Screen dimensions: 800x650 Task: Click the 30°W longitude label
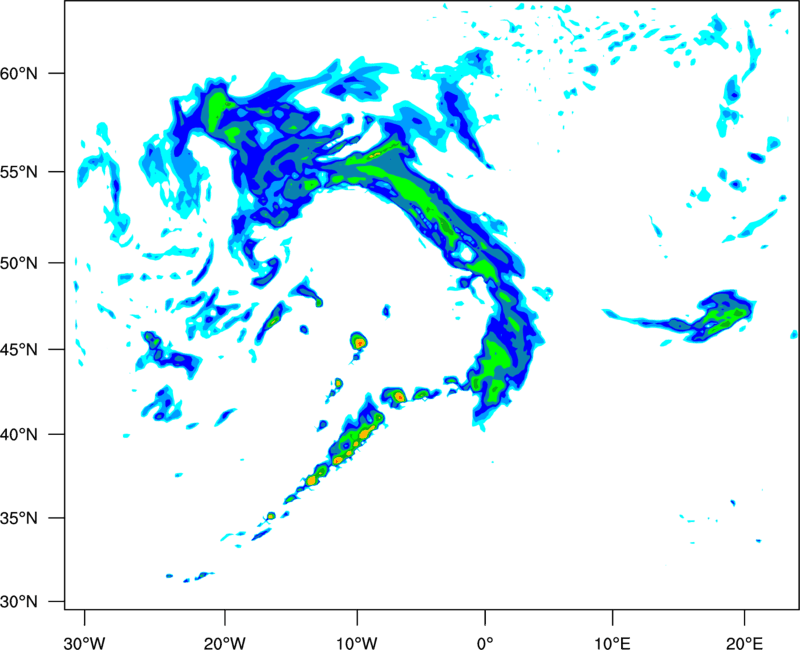click(x=84, y=643)
